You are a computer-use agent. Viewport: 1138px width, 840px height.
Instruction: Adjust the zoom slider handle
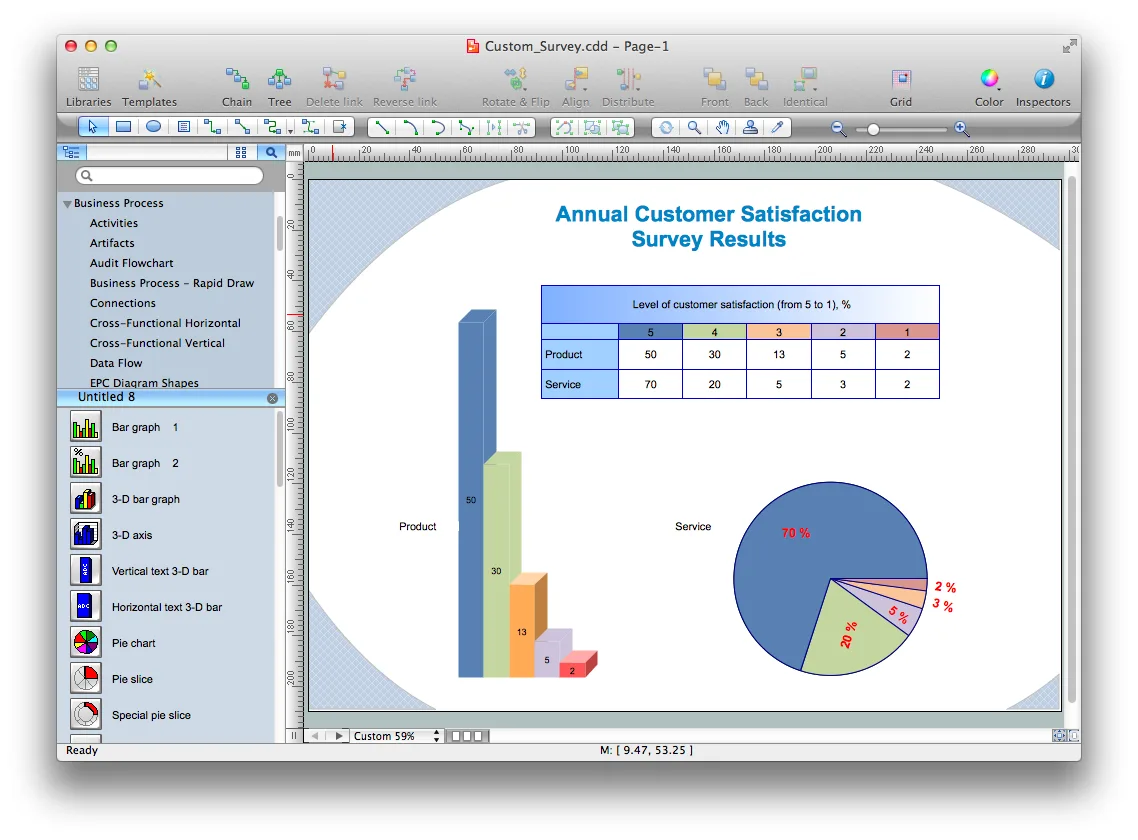873,129
